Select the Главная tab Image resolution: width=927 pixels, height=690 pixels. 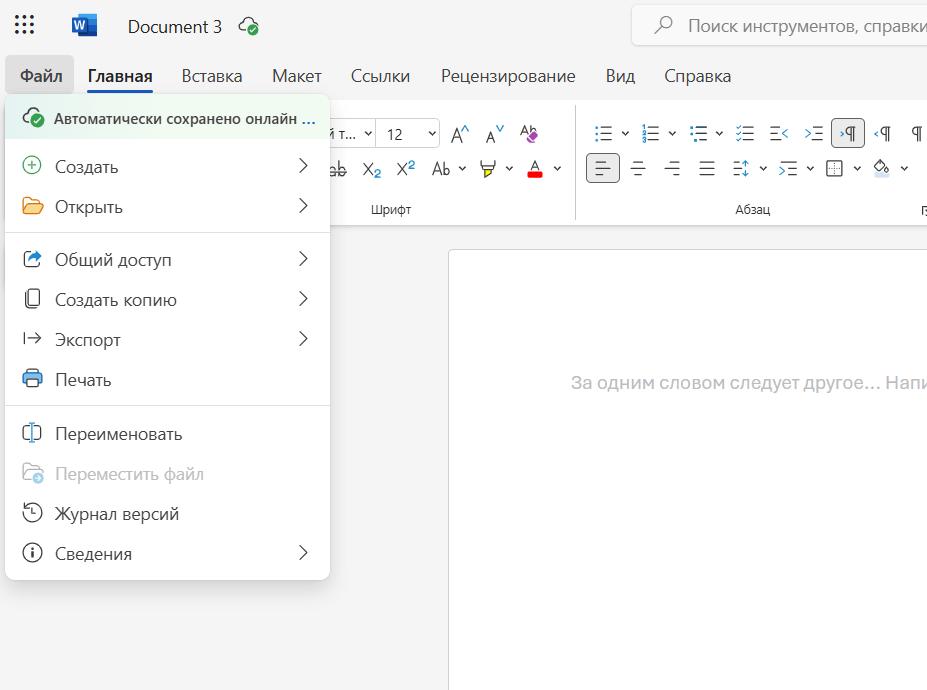point(120,76)
